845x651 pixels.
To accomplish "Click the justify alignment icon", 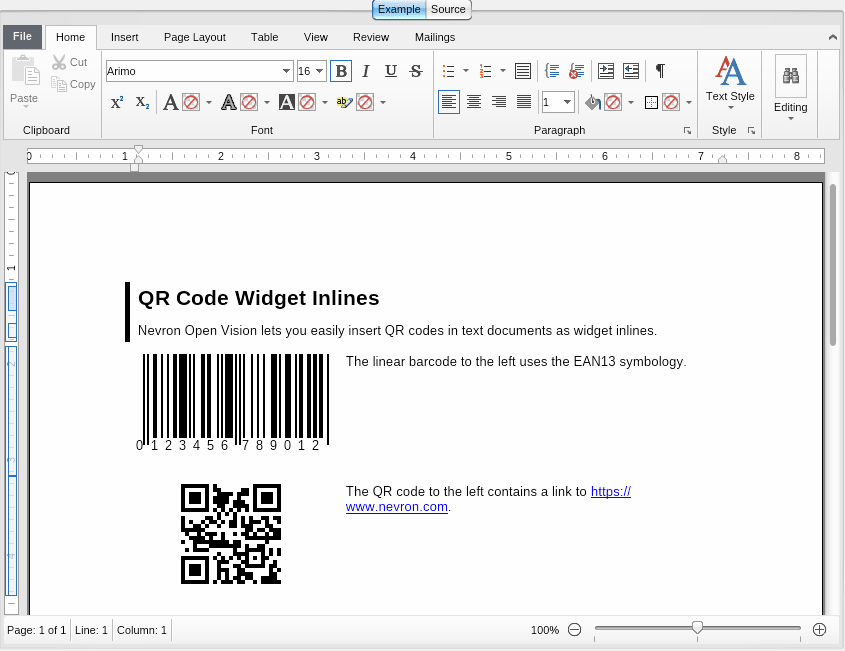I will tap(524, 102).
